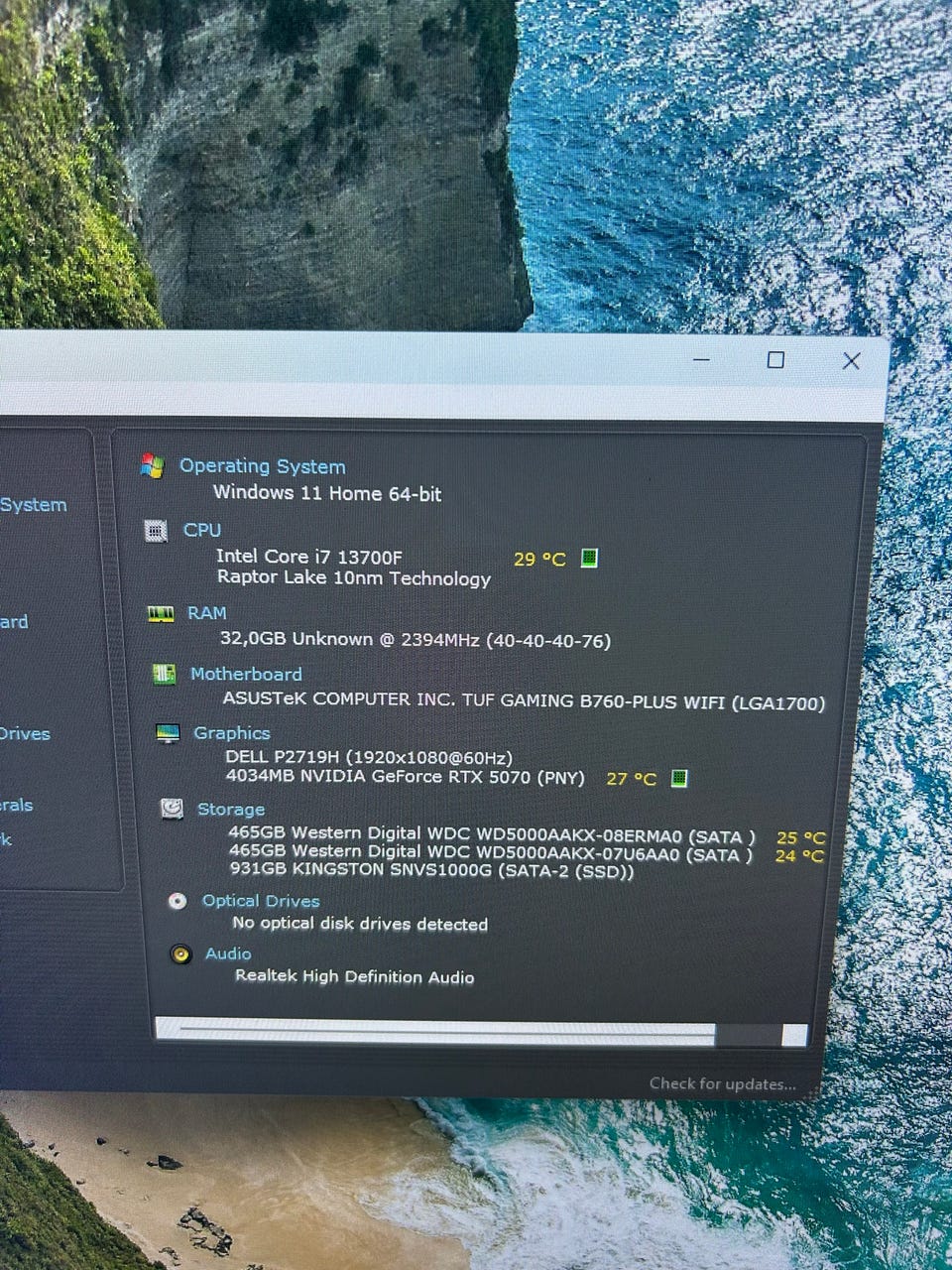952x1270 pixels.
Task: Click the Check for updates link
Action: (723, 1083)
